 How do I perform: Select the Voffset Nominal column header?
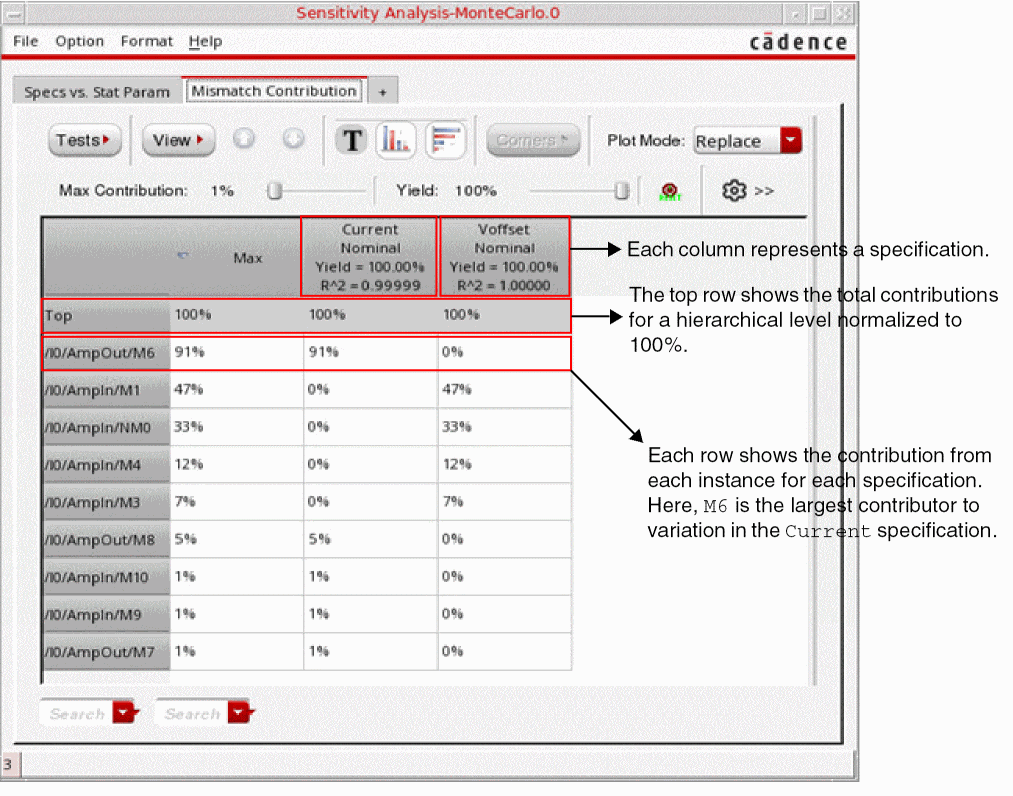[504, 257]
